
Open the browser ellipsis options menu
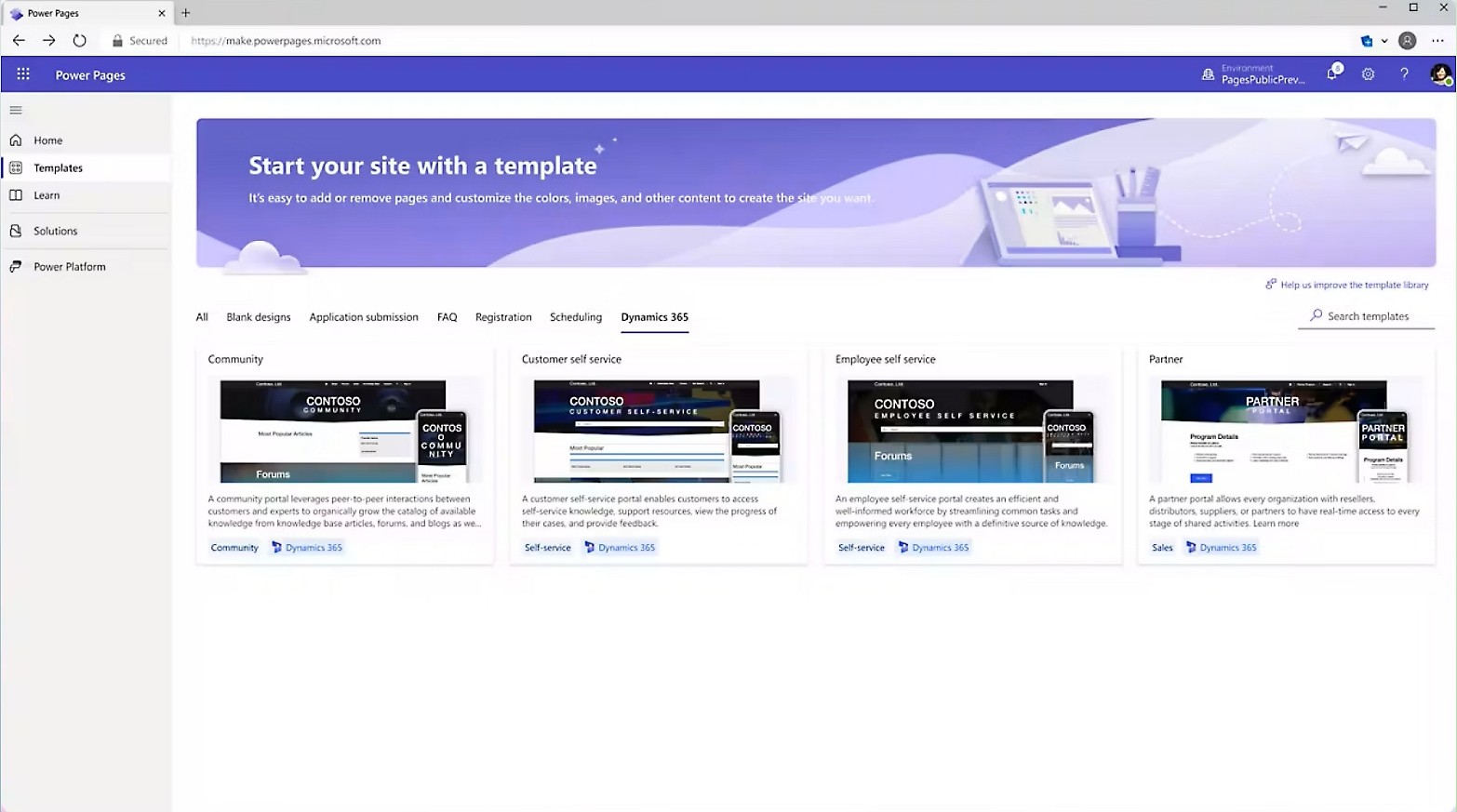coord(1439,41)
